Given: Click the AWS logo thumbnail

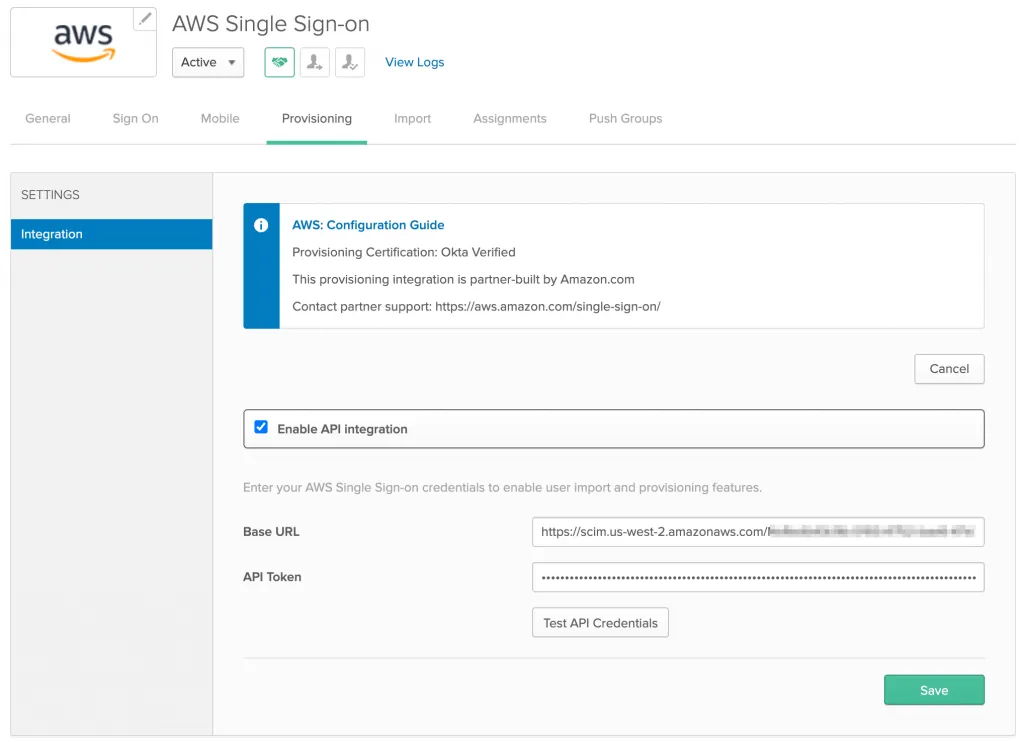Looking at the screenshot, I should pyautogui.click(x=84, y=42).
